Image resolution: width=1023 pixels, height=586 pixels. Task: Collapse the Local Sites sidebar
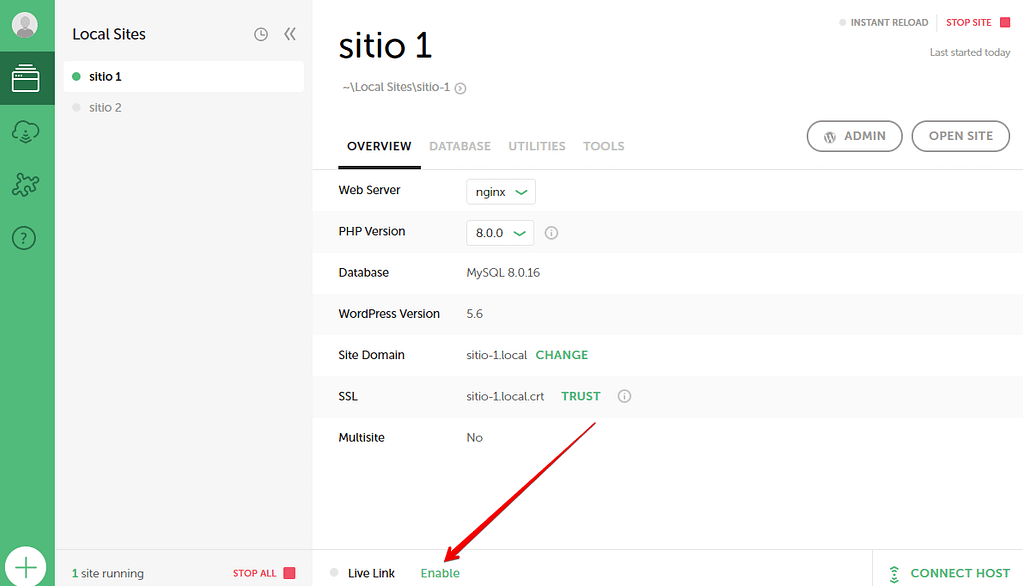(290, 34)
